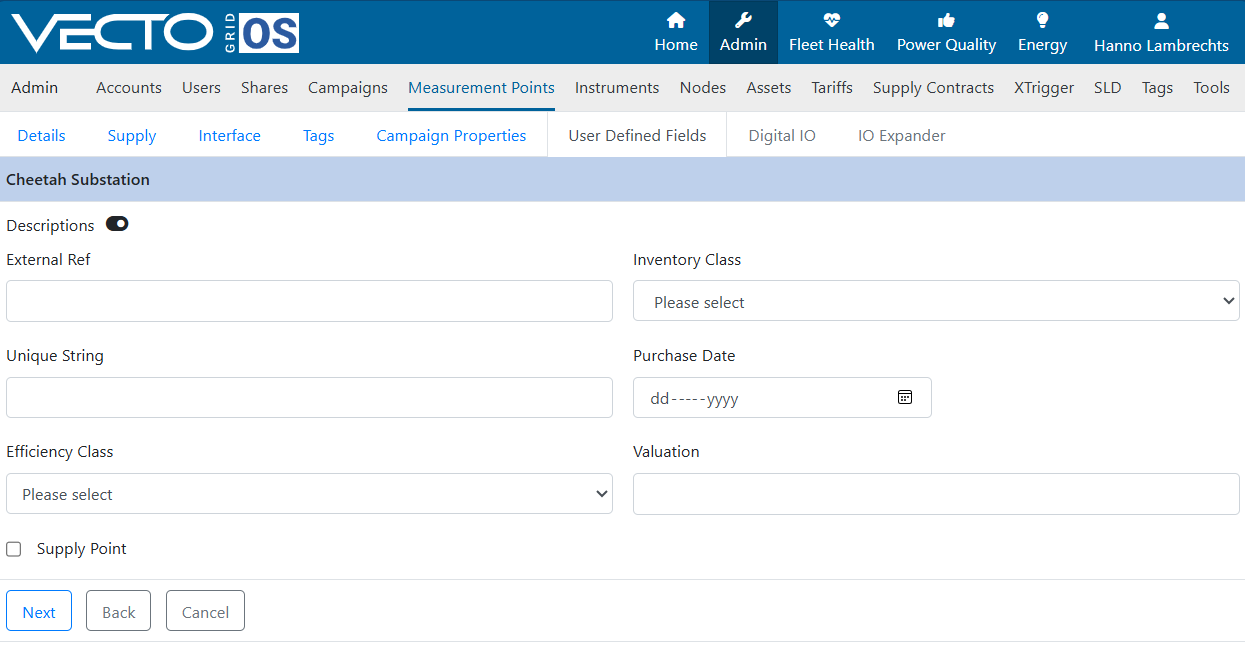This screenshot has height=666, width=1245.
Task: Open the XTrigger menu item
Action: [1044, 88]
